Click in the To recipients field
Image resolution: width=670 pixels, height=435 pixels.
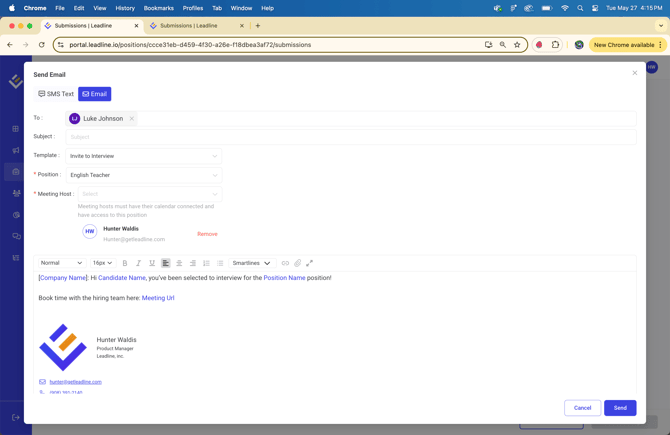pos(351,118)
